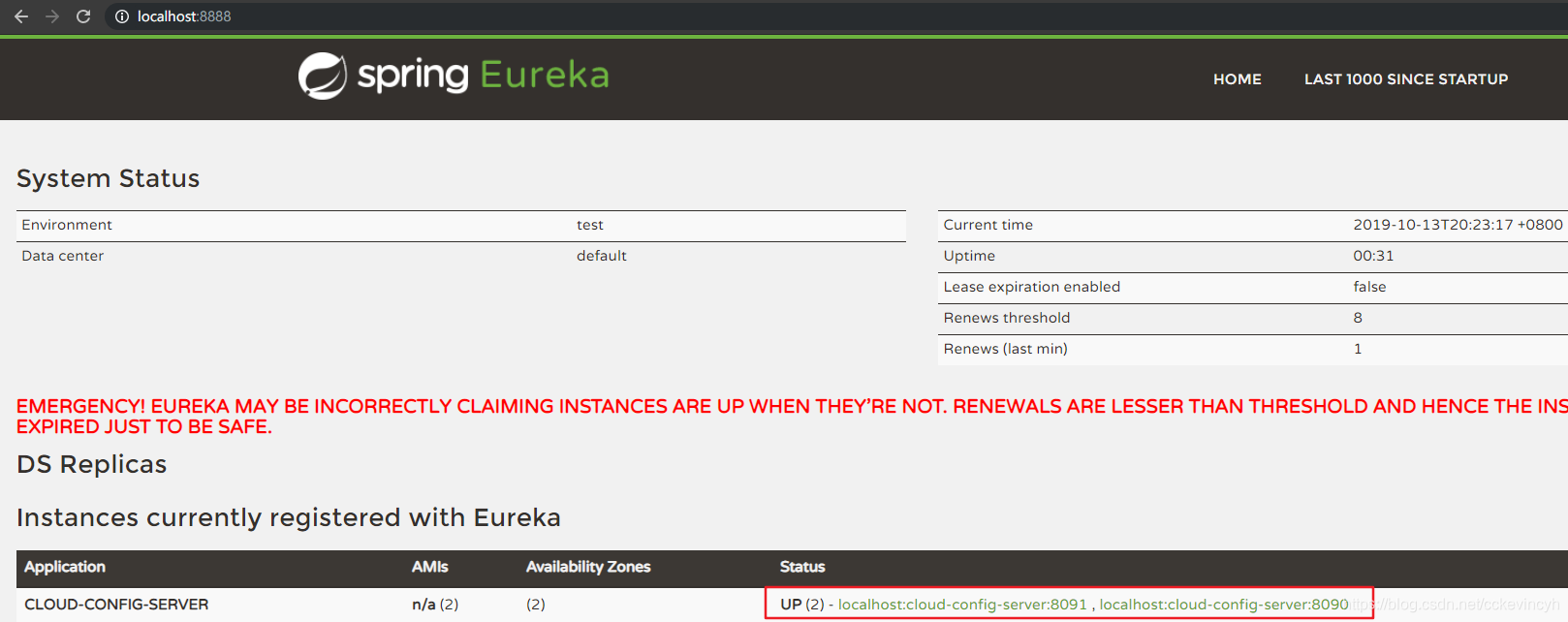Screen dimensions: 1568x622
Task: Click the Spring Eureka logo
Action: (454, 76)
